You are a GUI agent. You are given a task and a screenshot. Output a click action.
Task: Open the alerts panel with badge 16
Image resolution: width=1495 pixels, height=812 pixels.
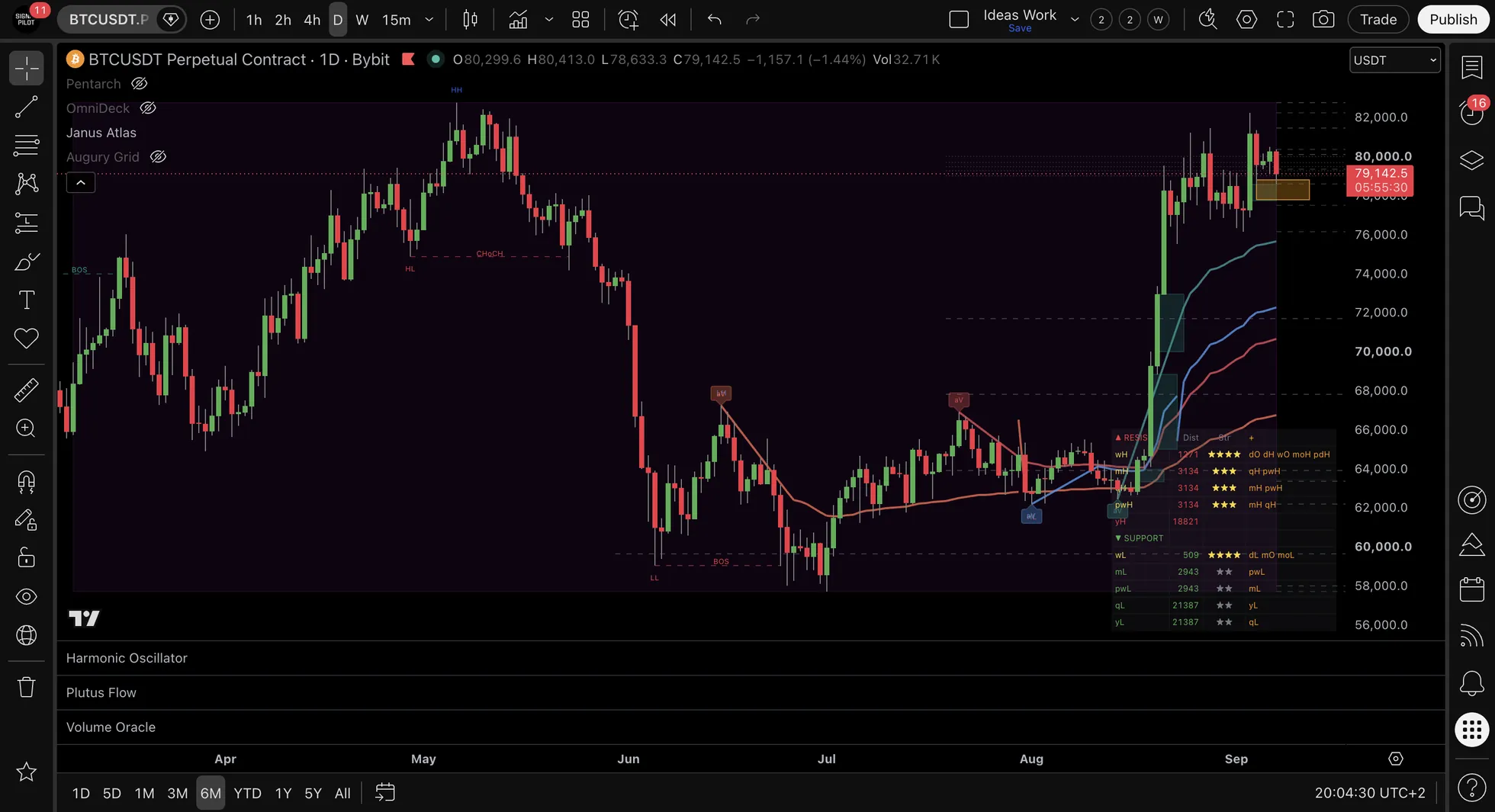1471,113
